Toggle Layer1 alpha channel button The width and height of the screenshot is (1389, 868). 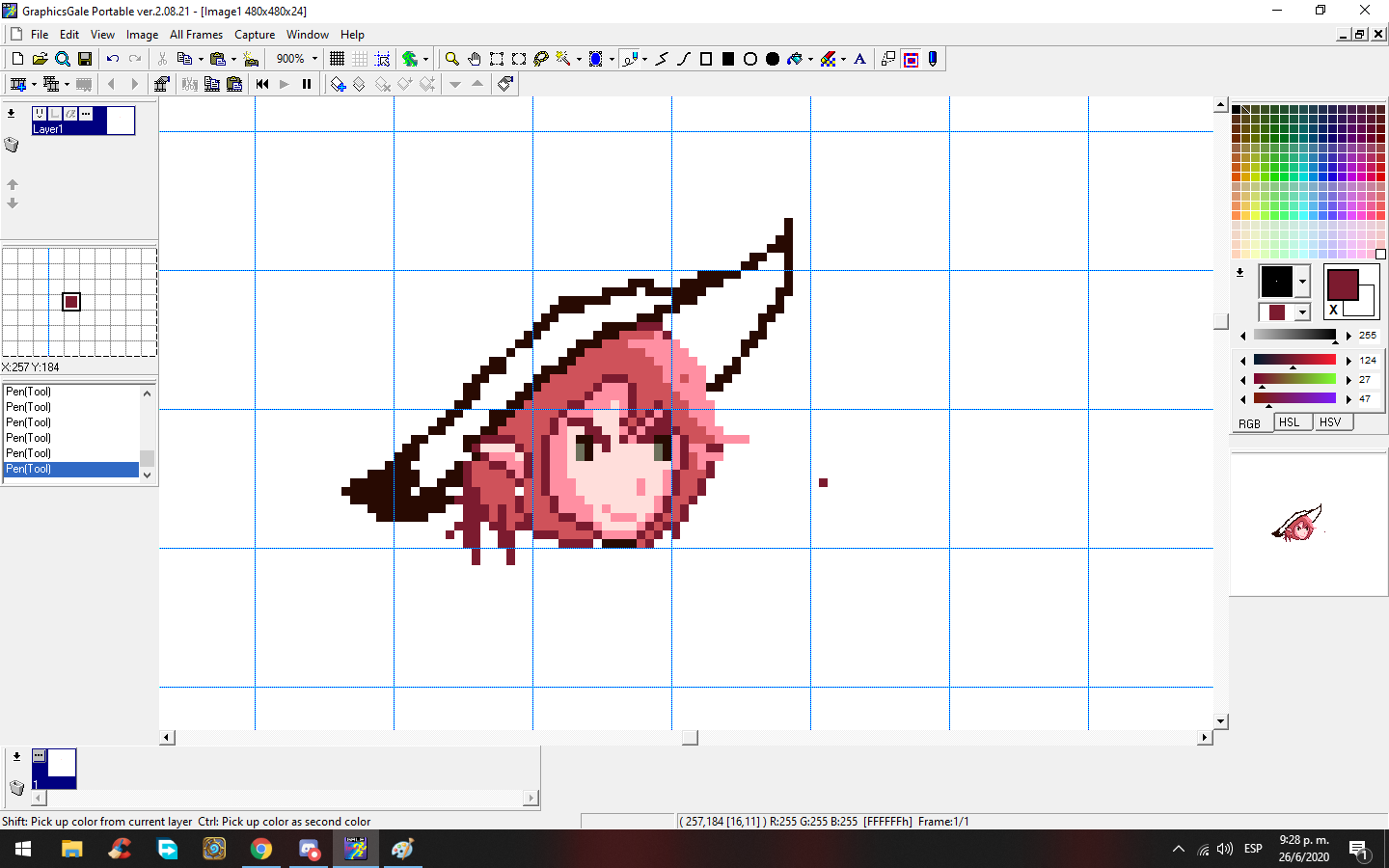pyautogui.click(x=70, y=114)
